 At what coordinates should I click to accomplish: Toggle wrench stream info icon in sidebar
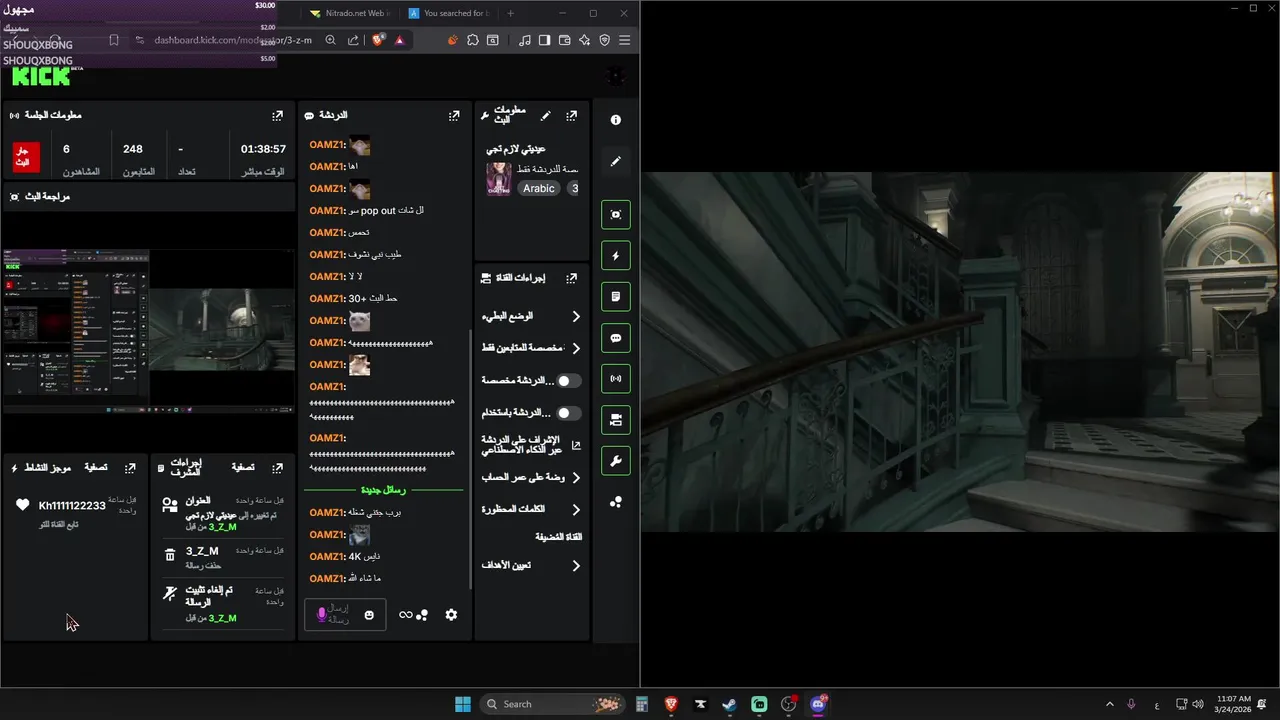pos(616,461)
